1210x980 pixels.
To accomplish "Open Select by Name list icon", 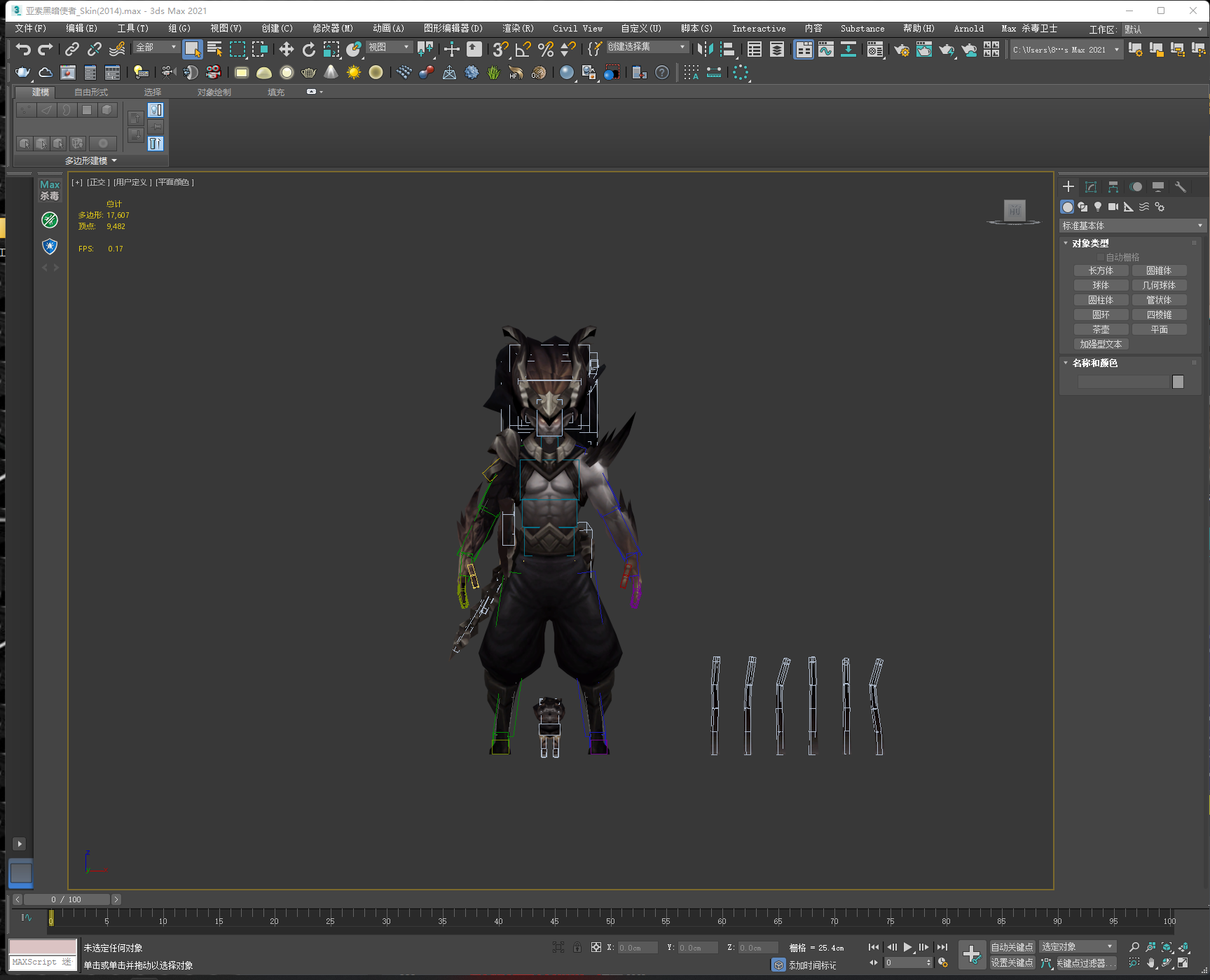I will click(x=214, y=49).
